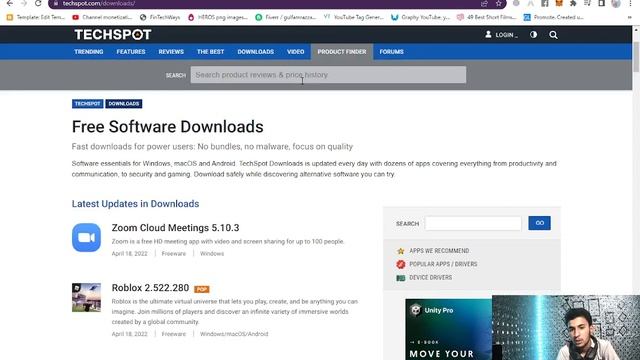Click the address bar URL techspot.com/downloads
Viewport: 640px width, 360px height.
[x=99, y=3]
